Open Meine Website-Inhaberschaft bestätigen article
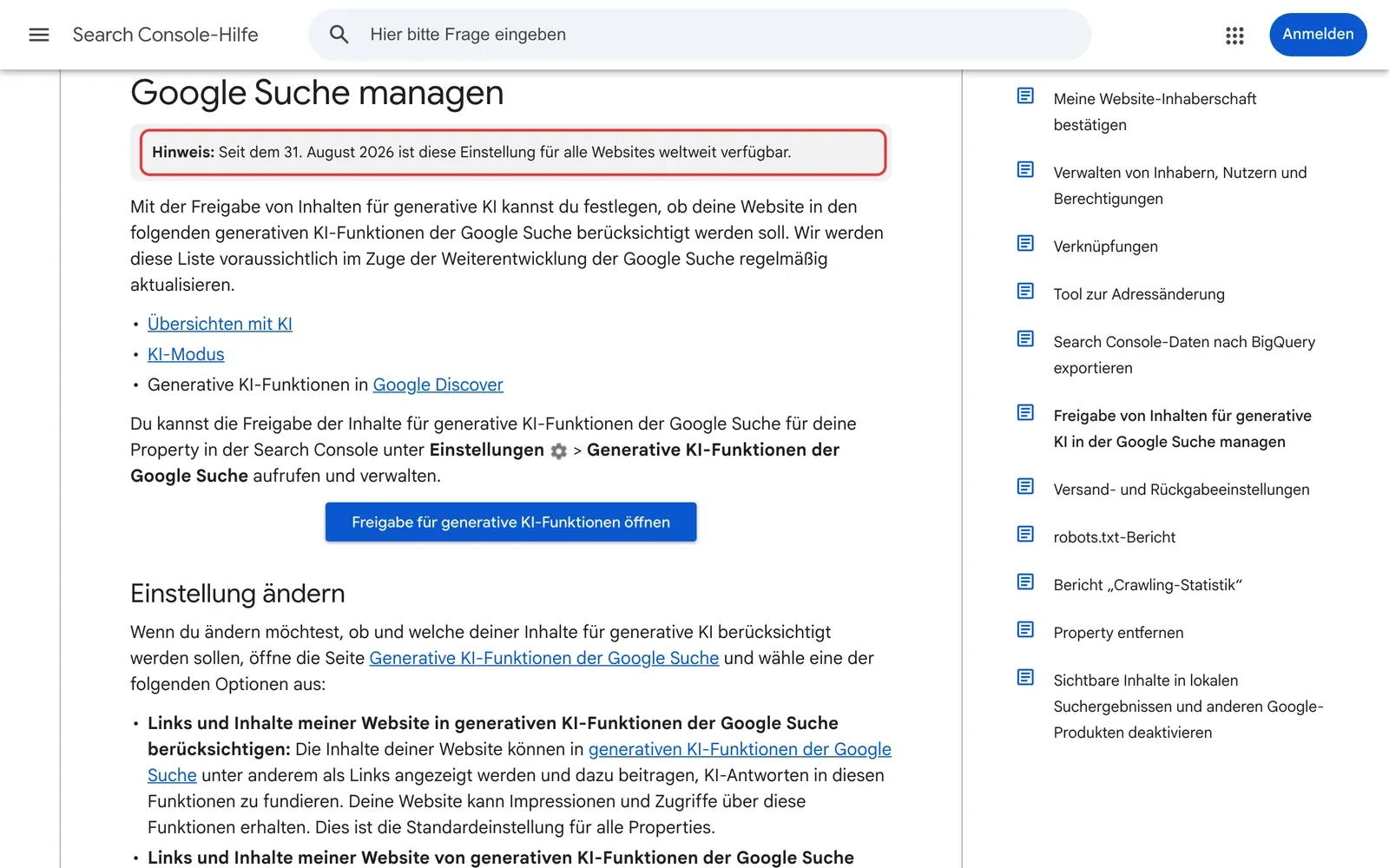 coord(1155,112)
